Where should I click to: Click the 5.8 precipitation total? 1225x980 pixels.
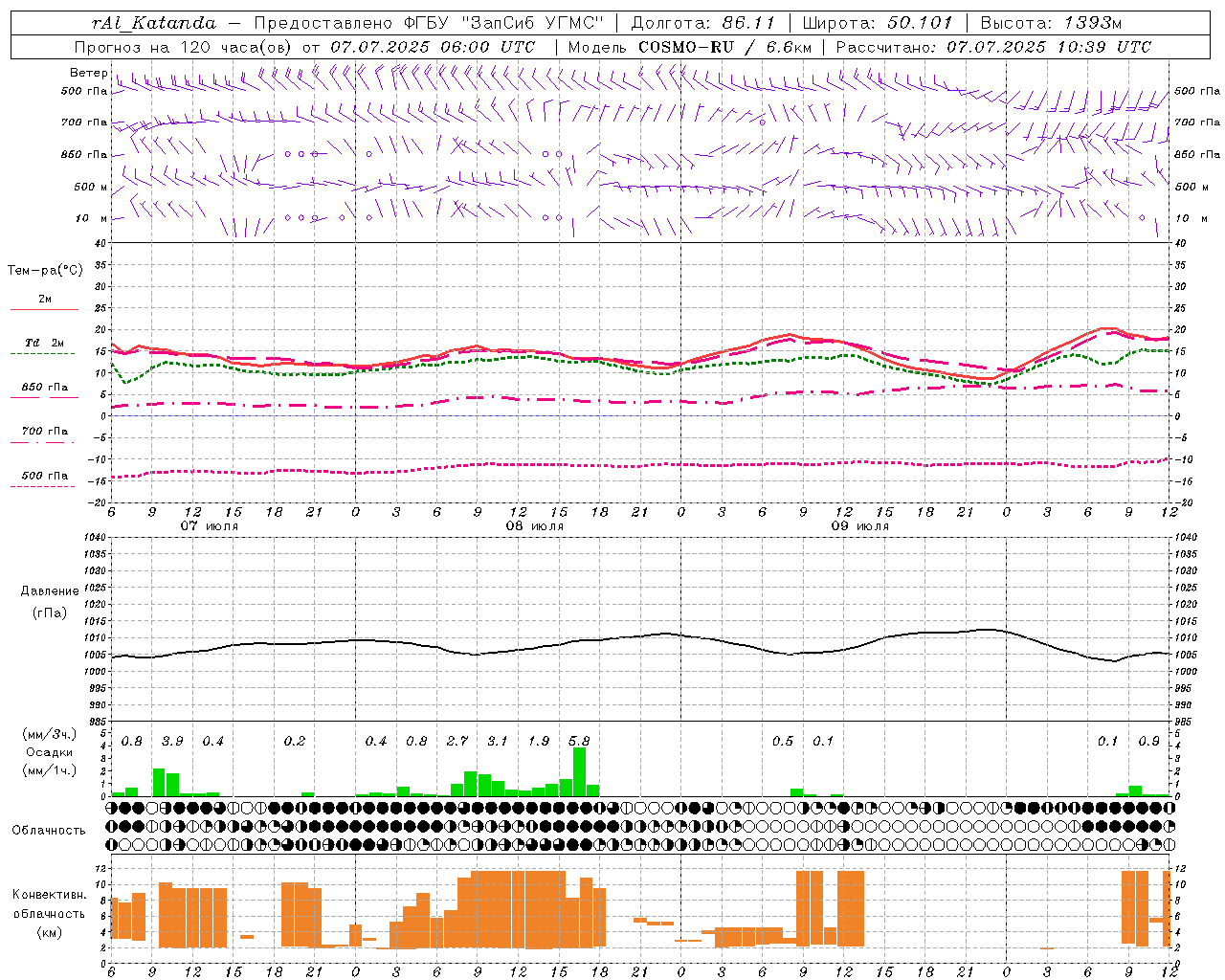(x=579, y=742)
